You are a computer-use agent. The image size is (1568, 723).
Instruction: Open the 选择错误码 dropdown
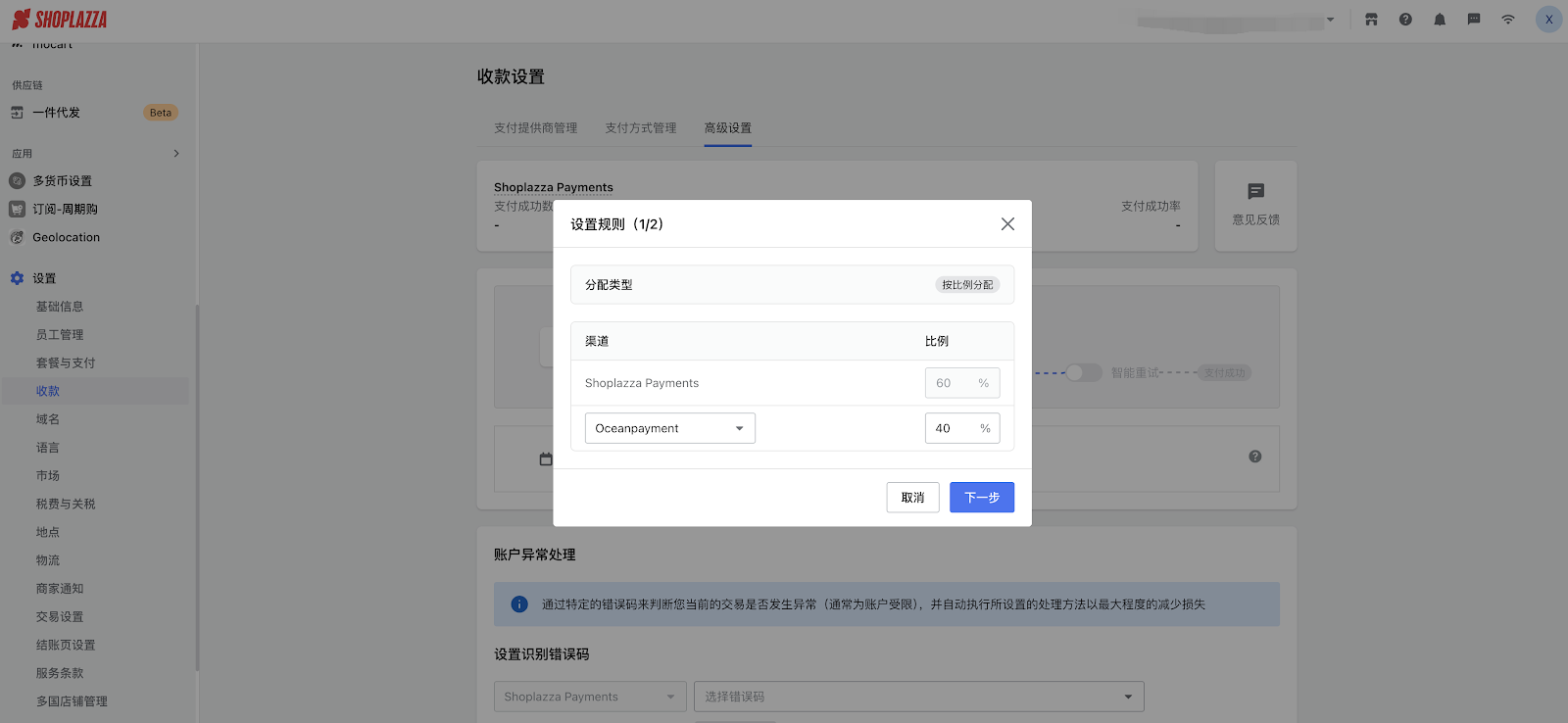tap(919, 697)
